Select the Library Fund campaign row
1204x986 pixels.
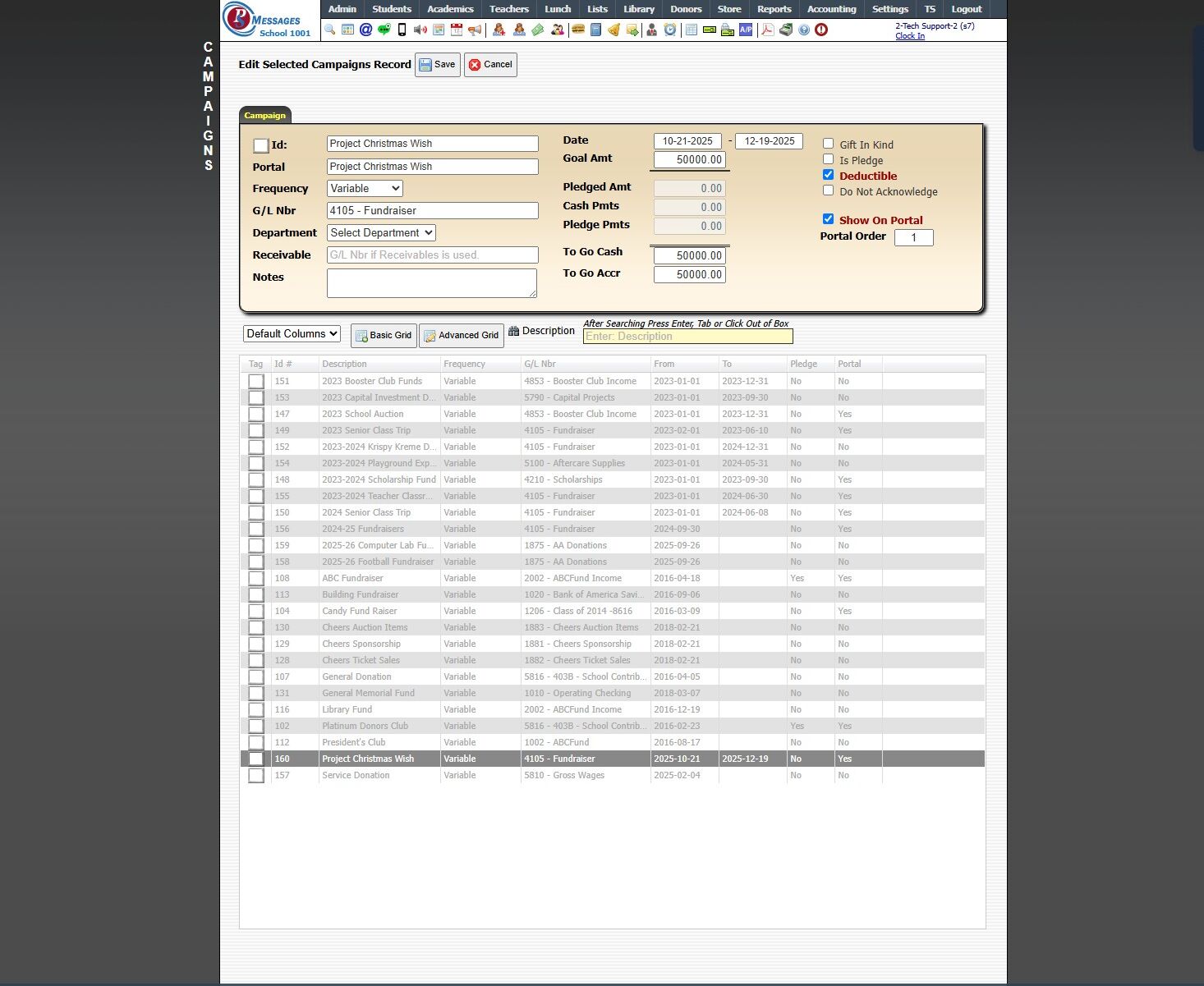click(x=613, y=709)
